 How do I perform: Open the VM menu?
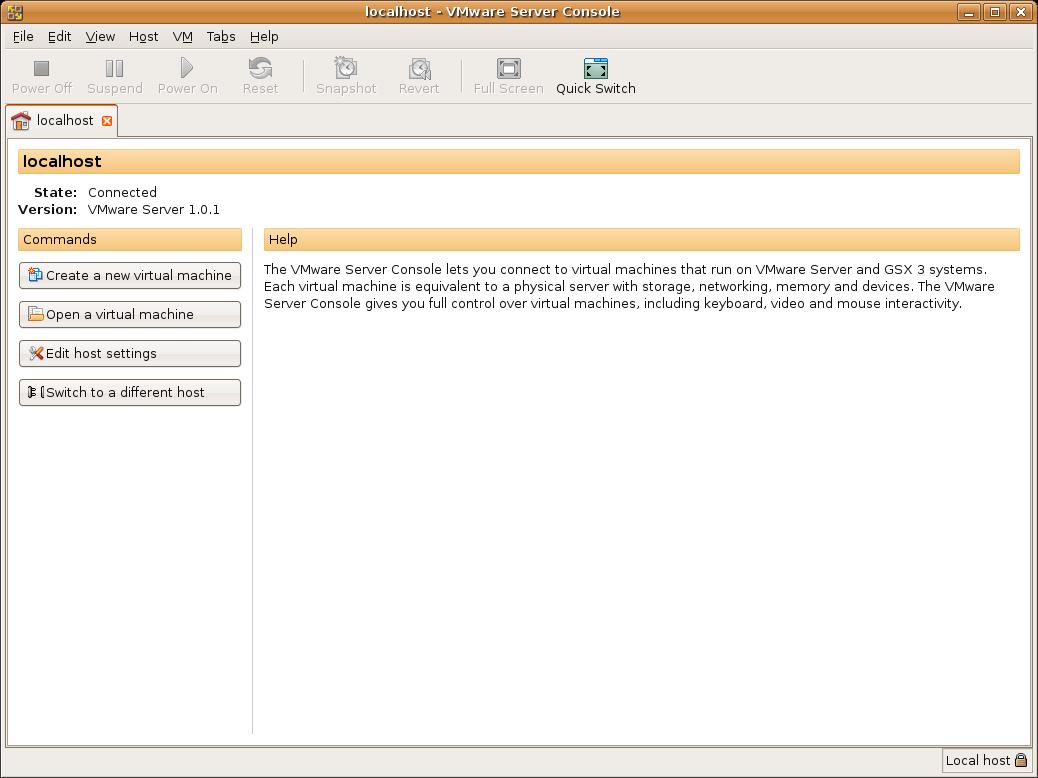click(183, 36)
